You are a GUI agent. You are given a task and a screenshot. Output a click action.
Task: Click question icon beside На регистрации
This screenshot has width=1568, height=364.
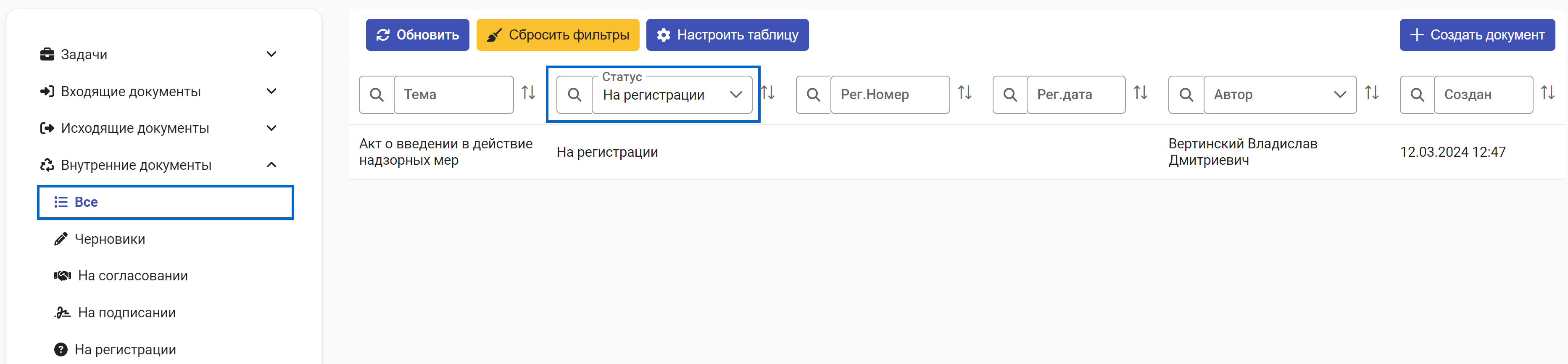click(61, 349)
